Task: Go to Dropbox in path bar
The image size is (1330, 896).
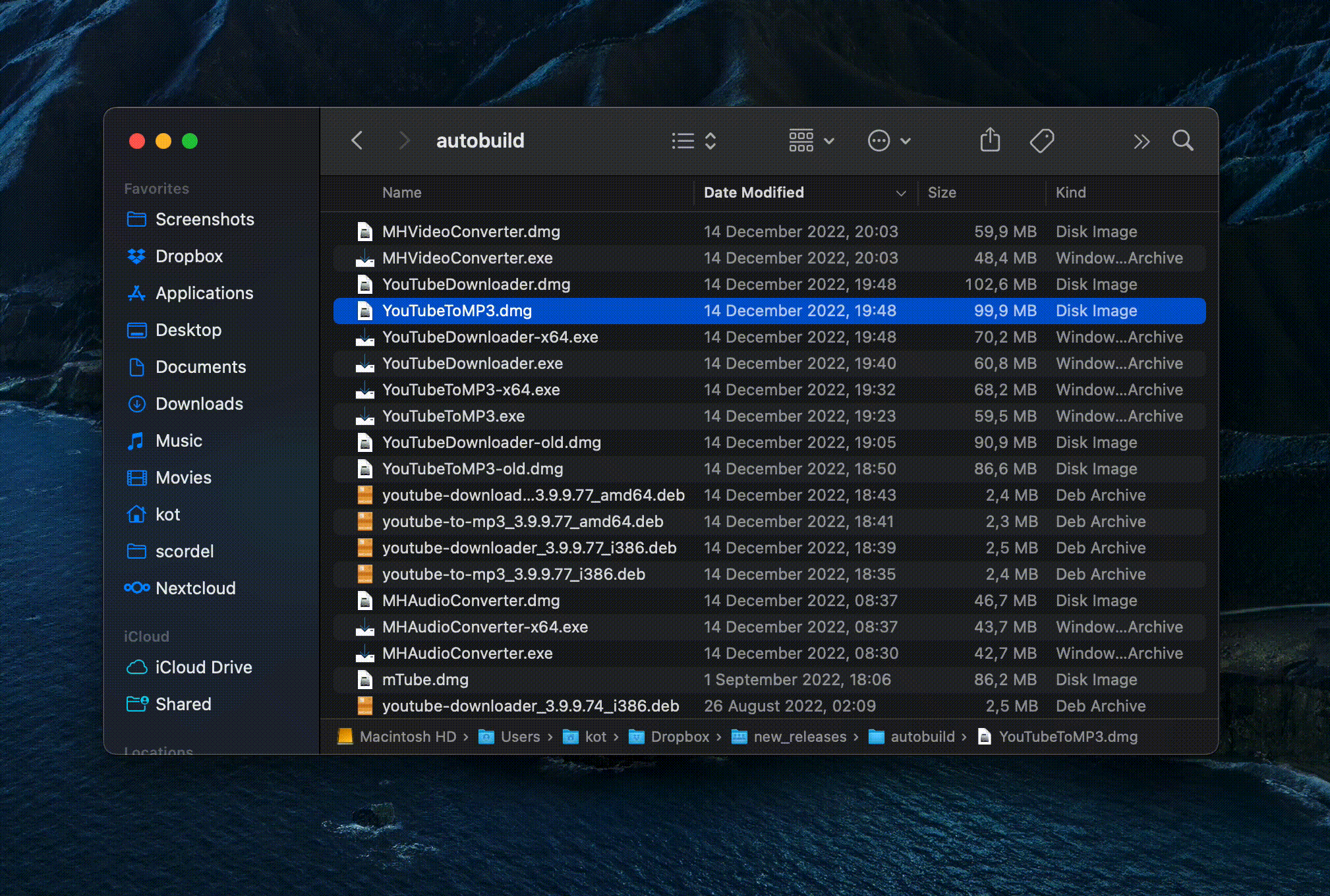Action: [669, 737]
